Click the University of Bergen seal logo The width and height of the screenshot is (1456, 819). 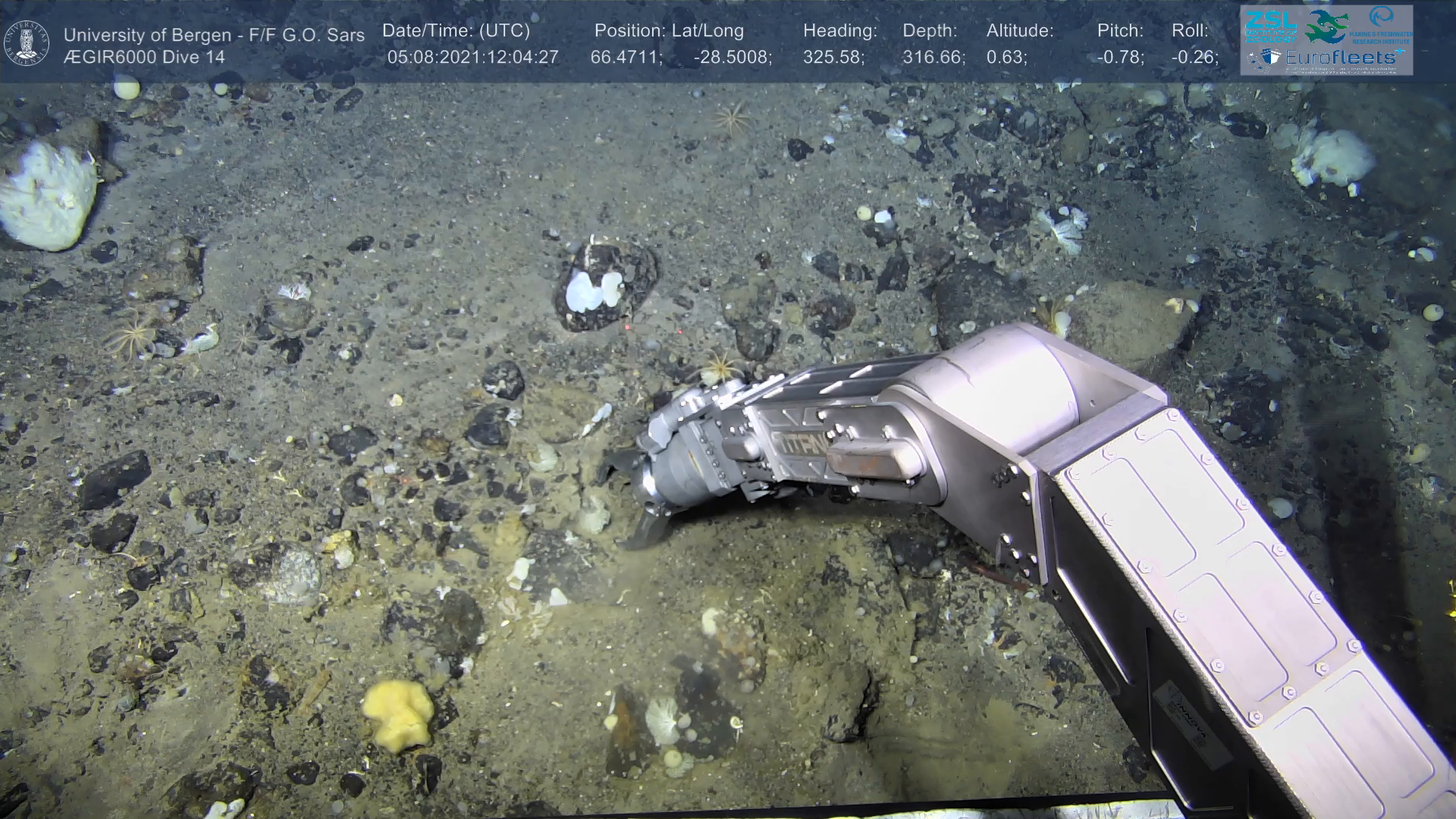click(27, 42)
